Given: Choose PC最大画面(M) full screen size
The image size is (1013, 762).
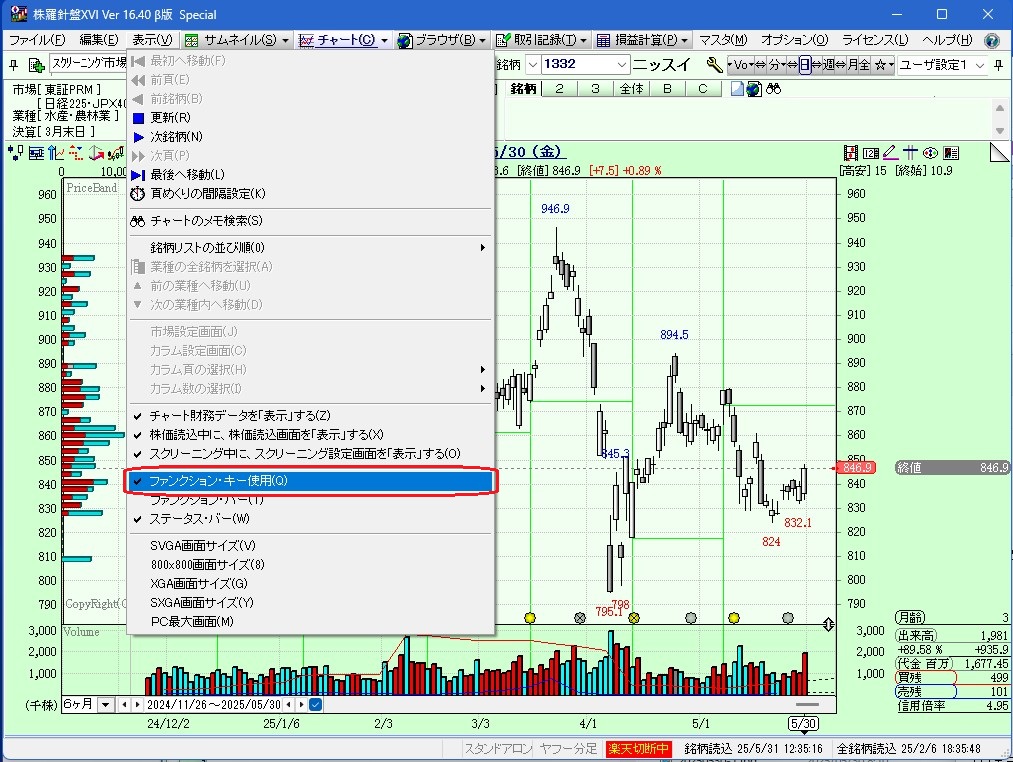Looking at the screenshot, I should click(310, 622).
